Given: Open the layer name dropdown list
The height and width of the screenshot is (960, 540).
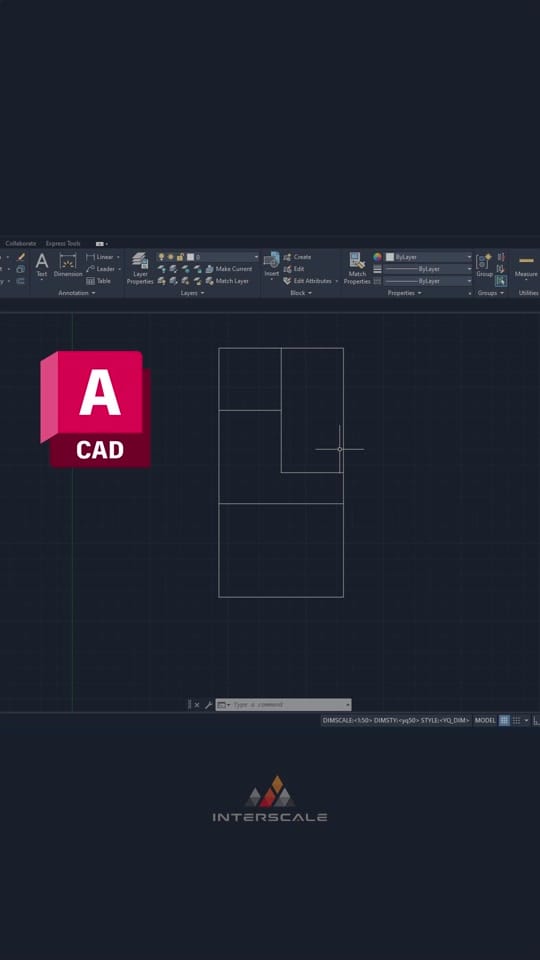Looking at the screenshot, I should 256,257.
